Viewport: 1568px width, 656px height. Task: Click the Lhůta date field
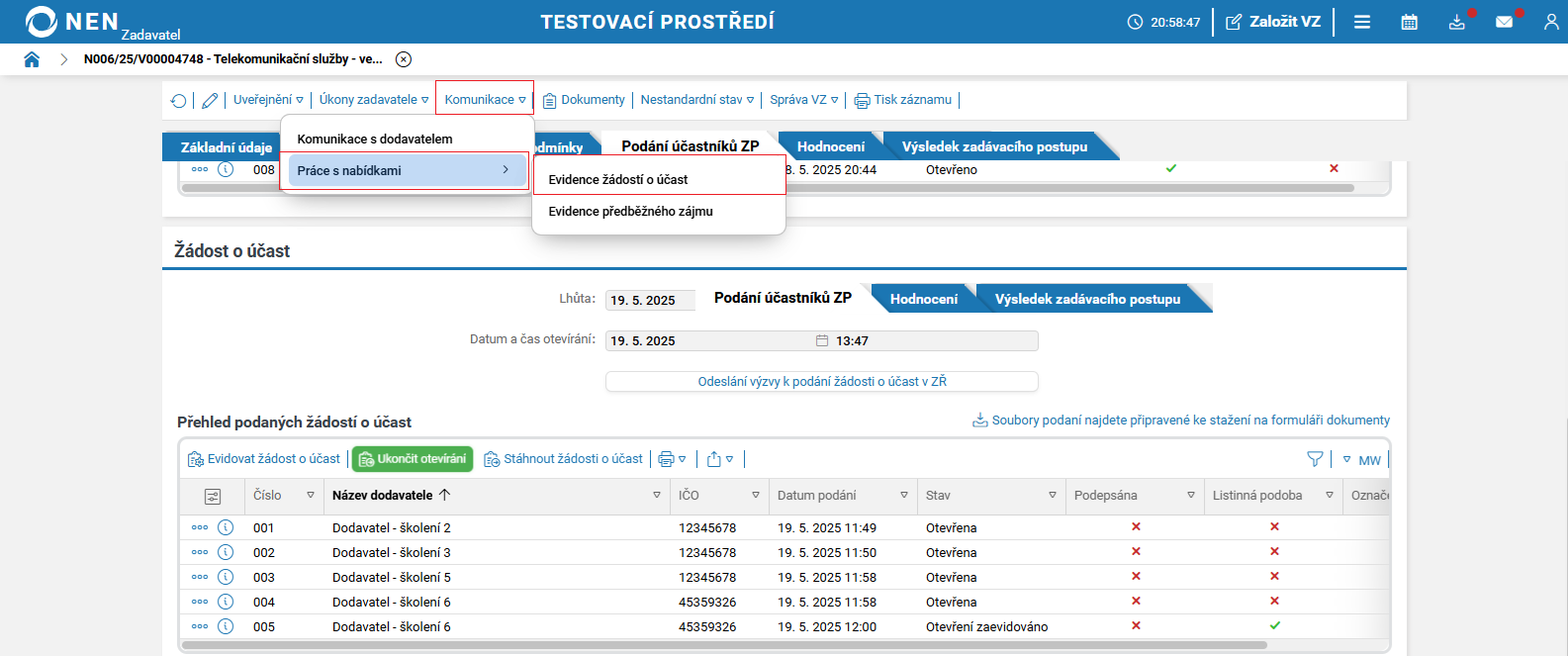pyautogui.click(x=649, y=300)
